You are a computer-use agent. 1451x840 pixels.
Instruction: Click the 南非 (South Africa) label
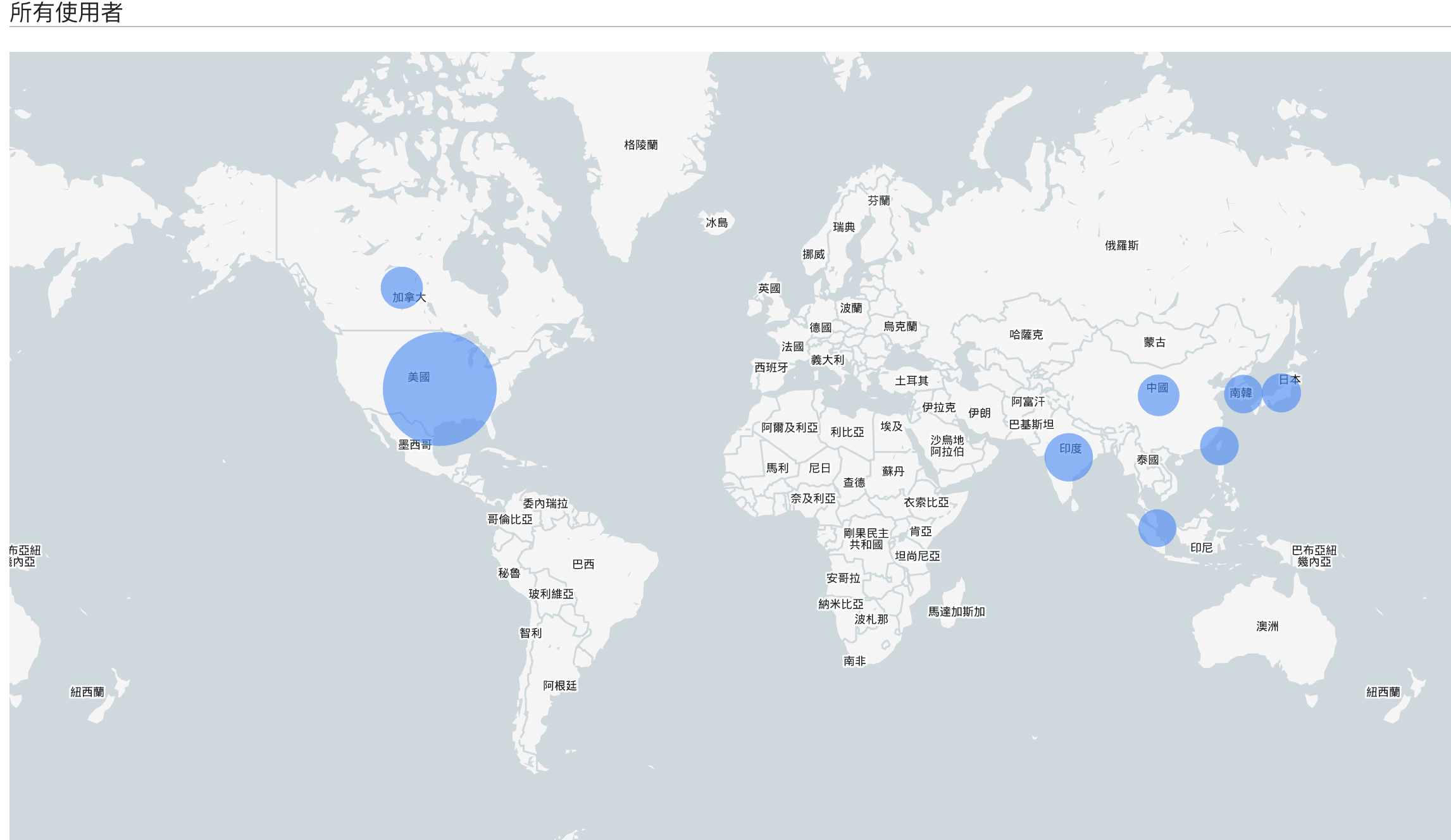click(854, 661)
